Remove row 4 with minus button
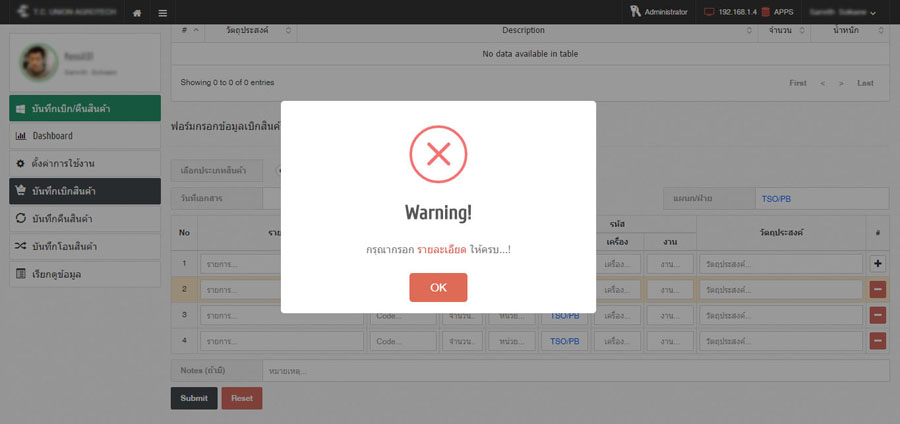This screenshot has height=424, width=900. tap(878, 341)
